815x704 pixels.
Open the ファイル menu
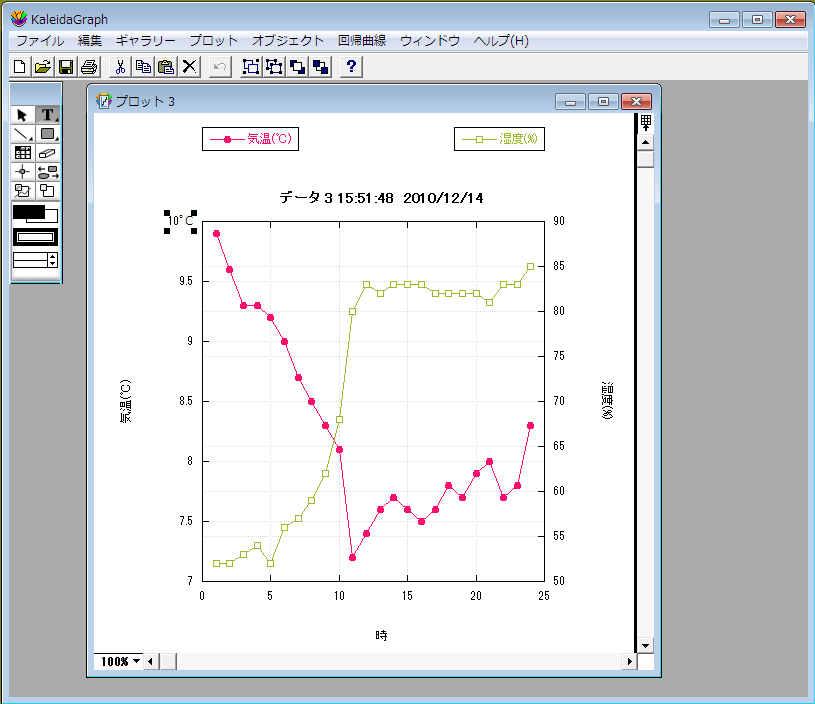(x=40, y=41)
